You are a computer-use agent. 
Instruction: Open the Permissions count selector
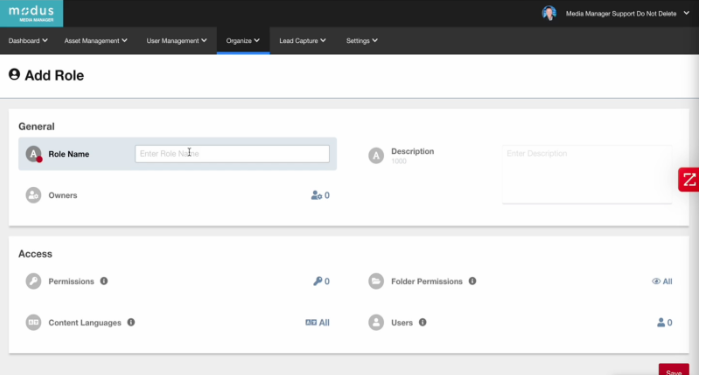click(x=321, y=281)
